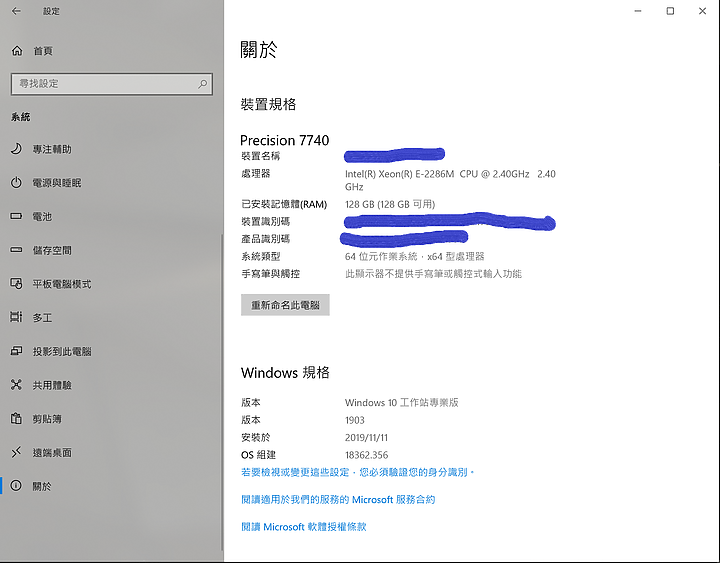Click 重新命名此電腦 button
The height and width of the screenshot is (563, 720).
(x=285, y=305)
